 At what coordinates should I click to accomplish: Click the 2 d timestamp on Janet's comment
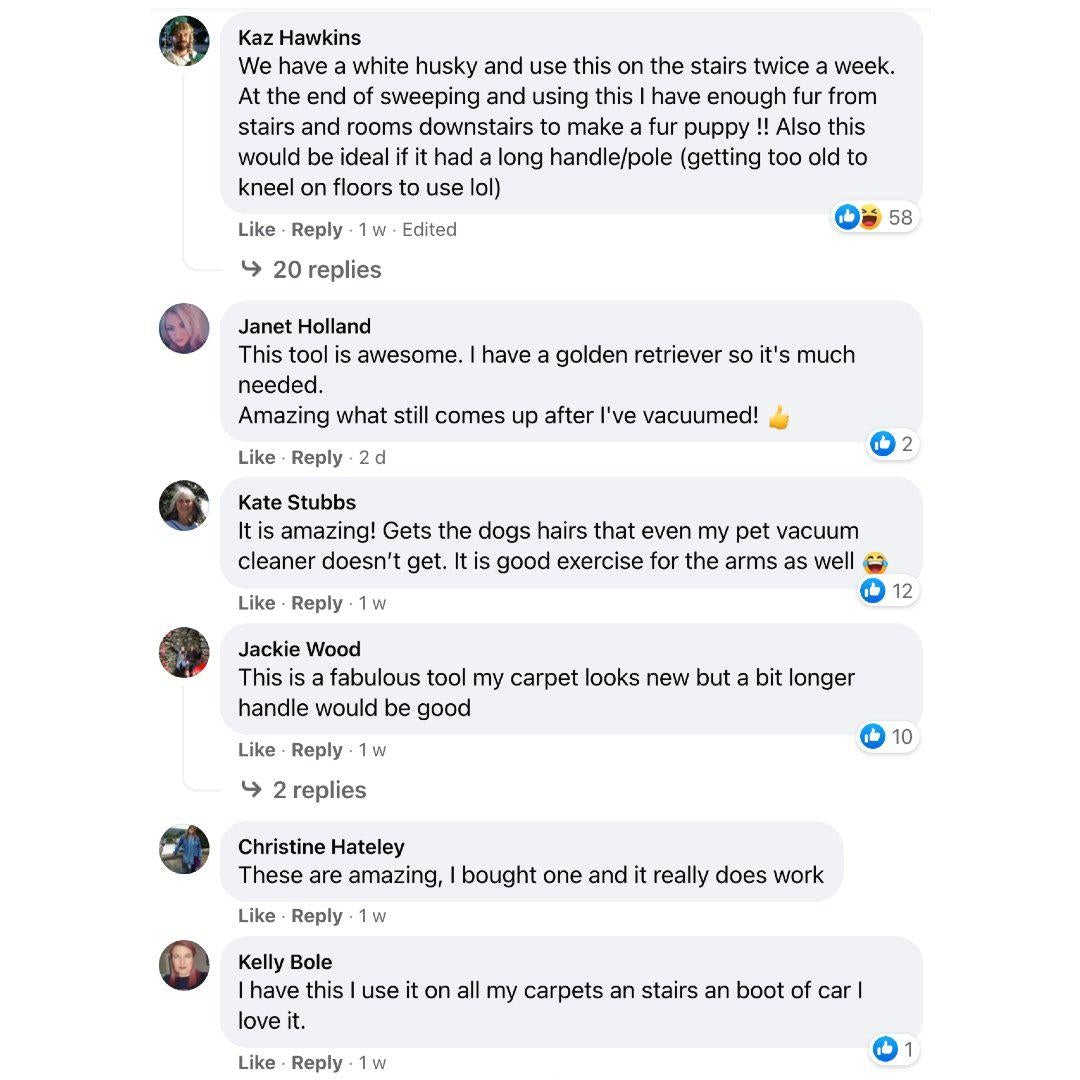372,458
